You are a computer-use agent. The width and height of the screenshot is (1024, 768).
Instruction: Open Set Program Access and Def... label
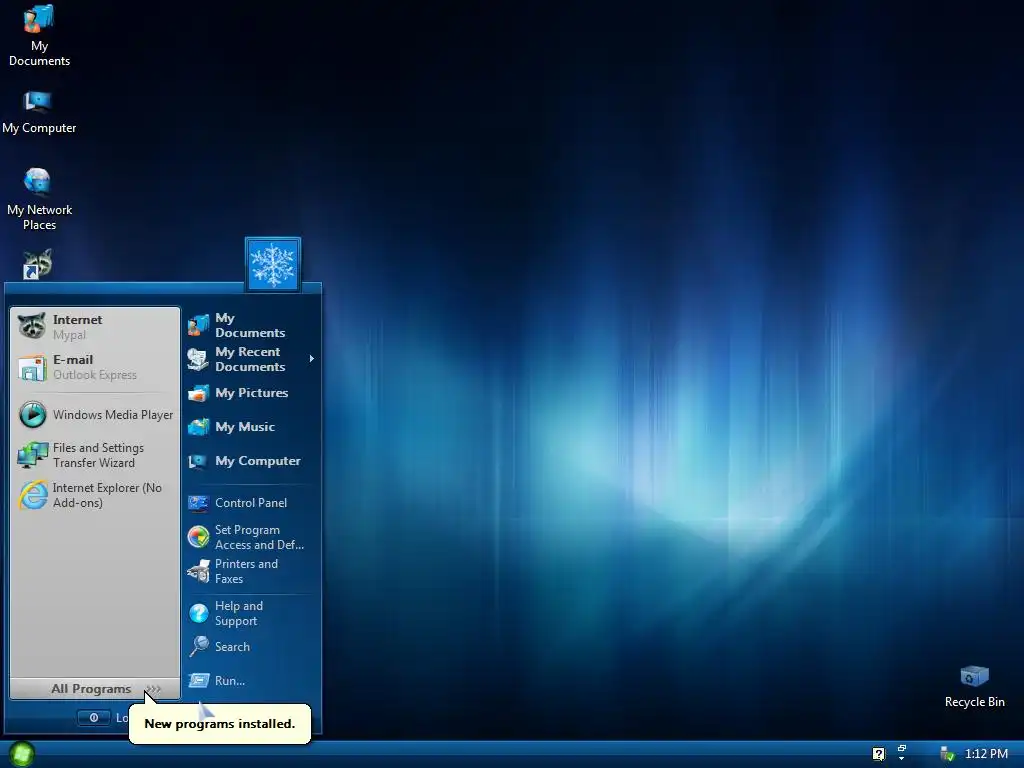pyautogui.click(x=259, y=537)
